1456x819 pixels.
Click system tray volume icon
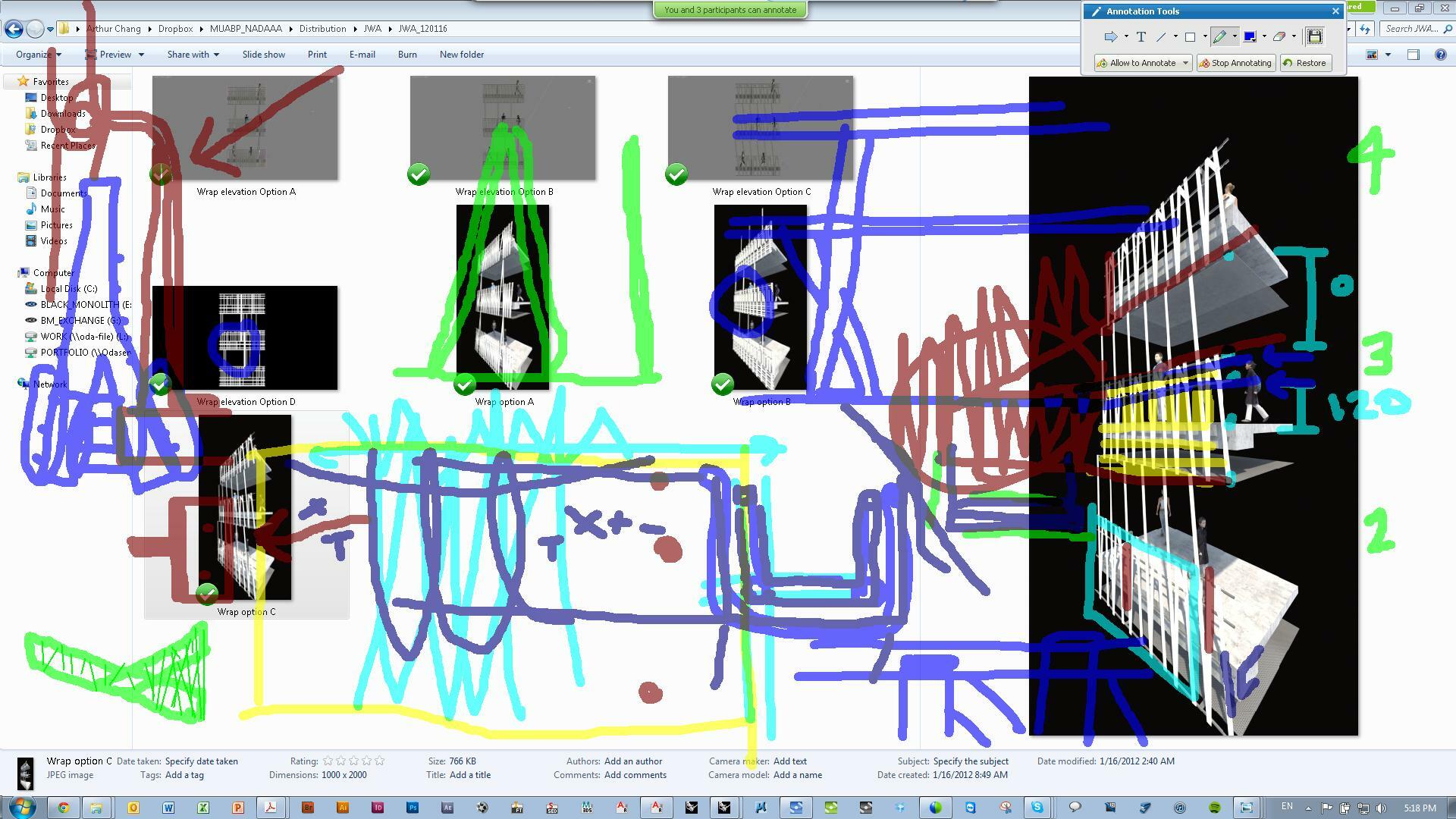click(x=1381, y=808)
